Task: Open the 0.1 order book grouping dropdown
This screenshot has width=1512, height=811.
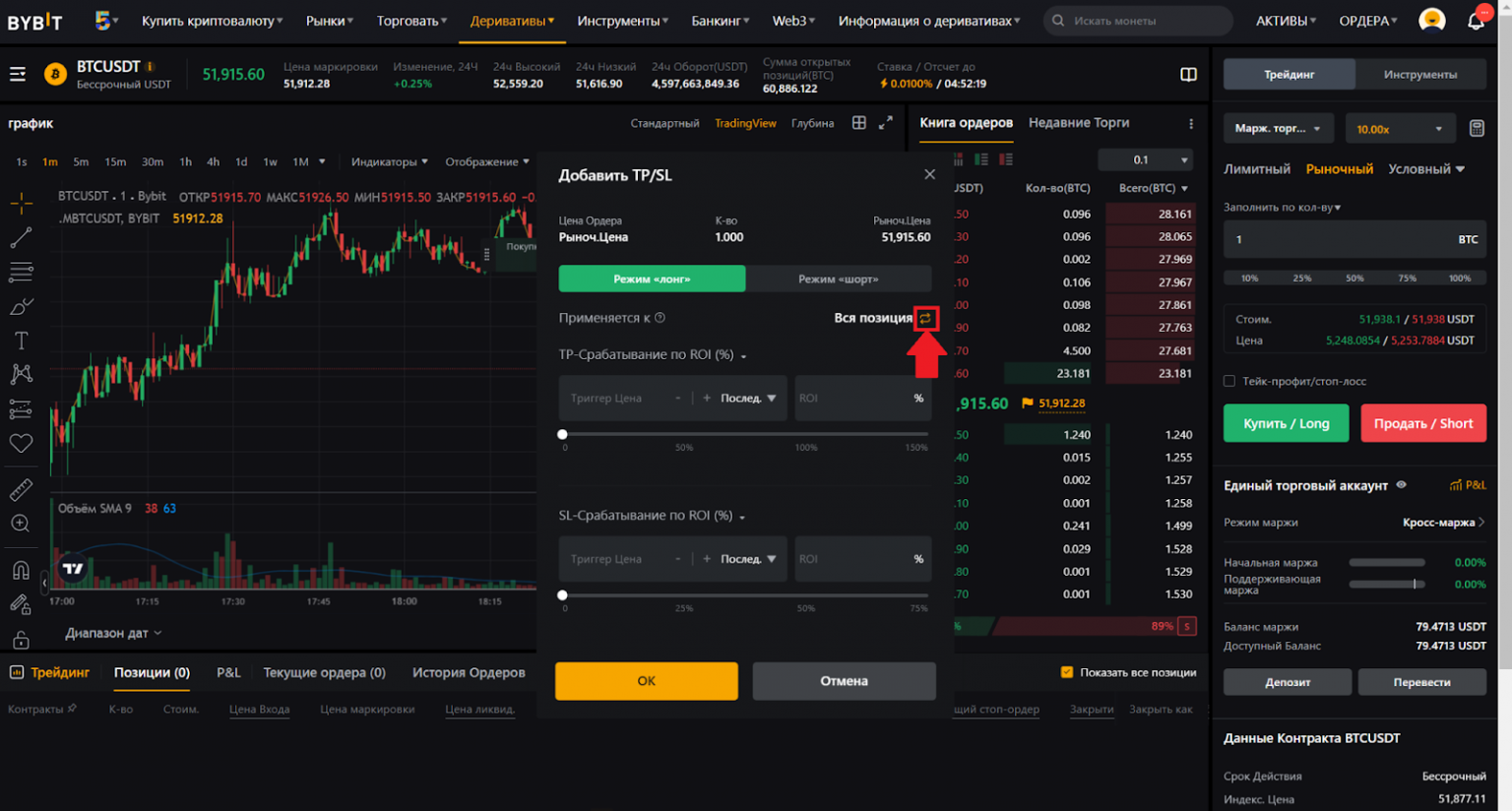Action: click(1146, 159)
